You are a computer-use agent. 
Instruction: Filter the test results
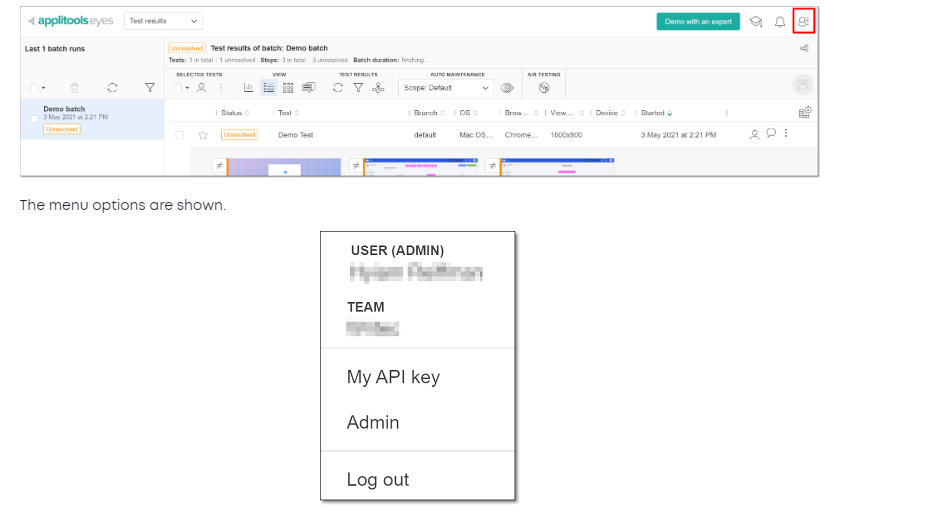[x=358, y=88]
